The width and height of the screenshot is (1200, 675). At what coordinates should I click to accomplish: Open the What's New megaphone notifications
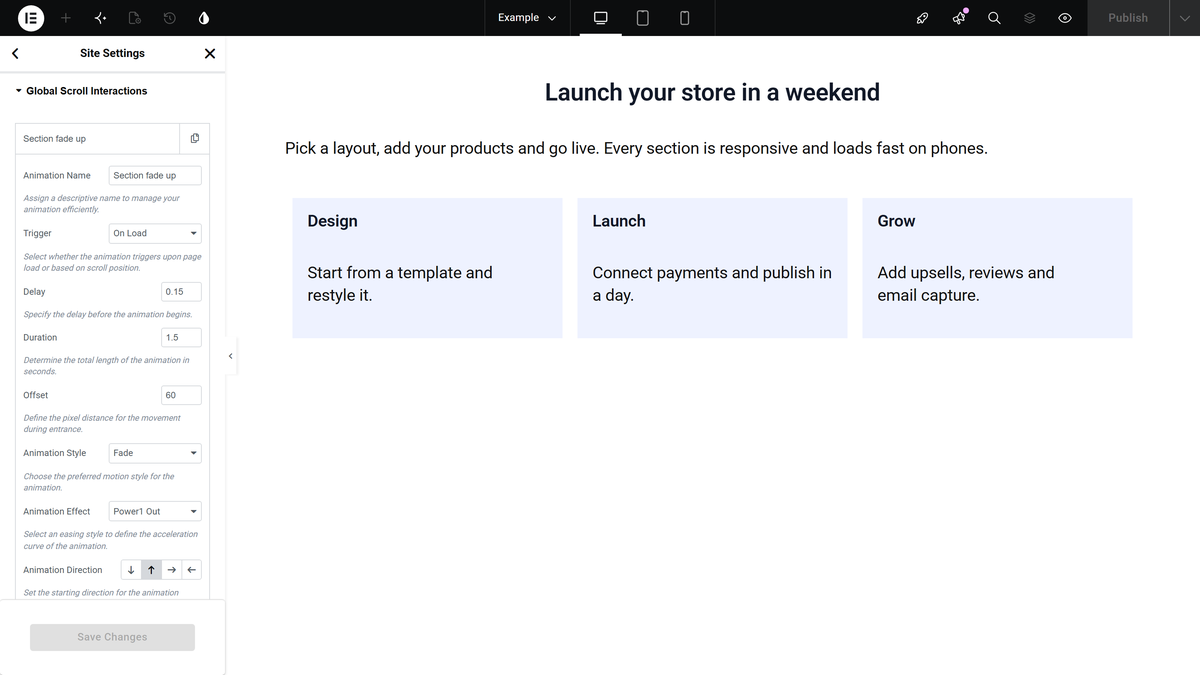point(959,18)
